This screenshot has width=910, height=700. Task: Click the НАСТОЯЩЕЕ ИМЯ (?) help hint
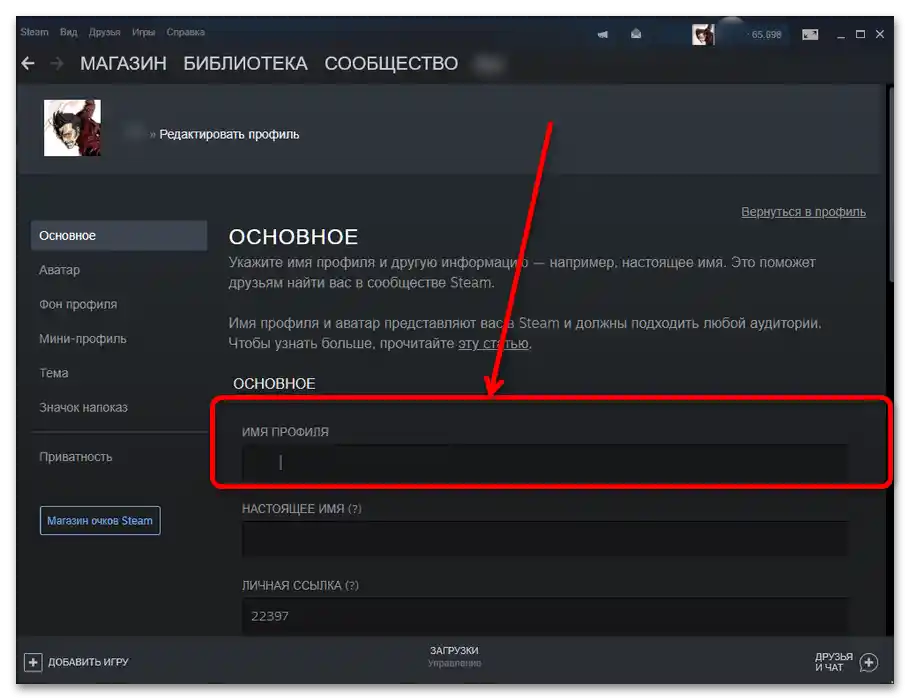tap(355, 509)
